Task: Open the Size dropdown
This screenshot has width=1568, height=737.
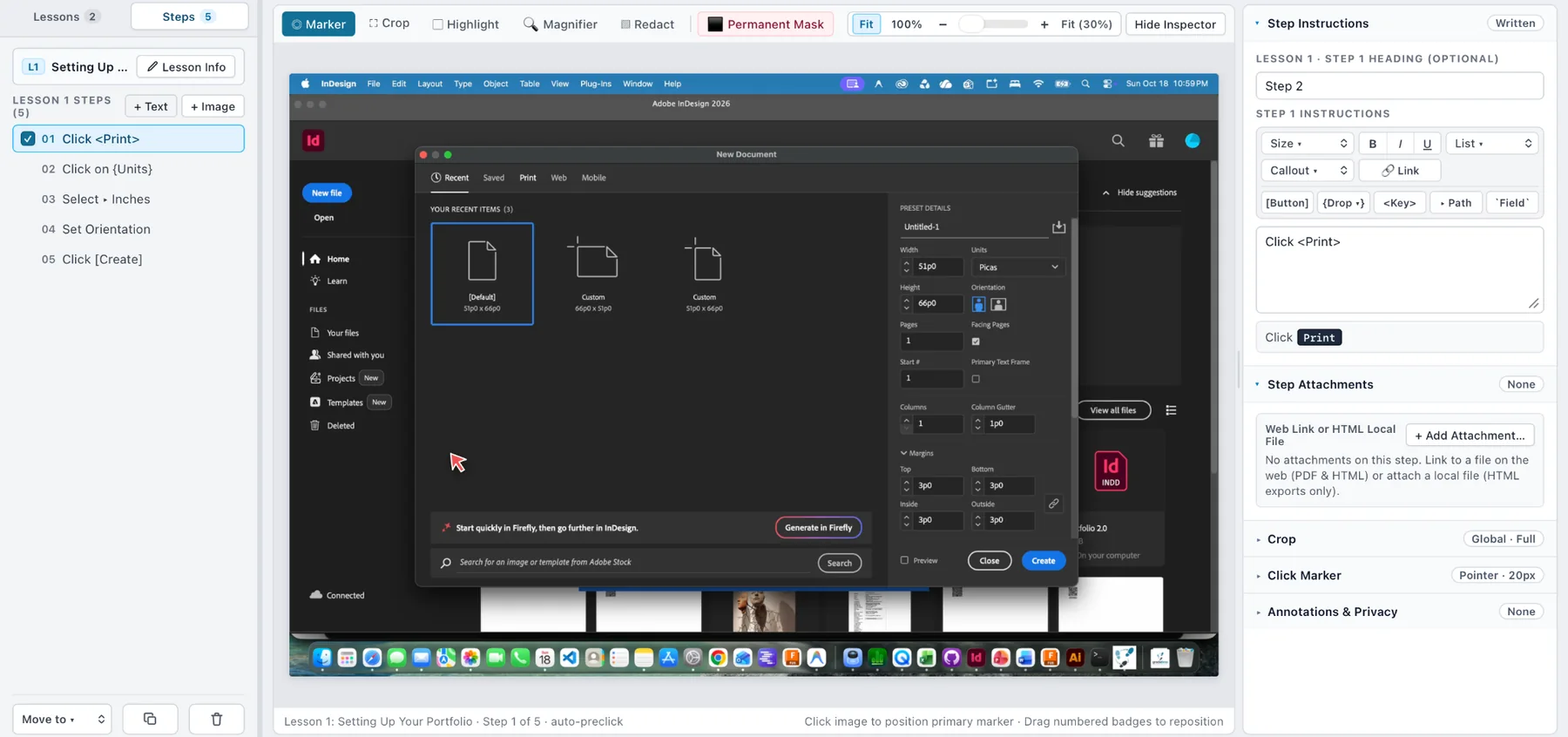Action: tap(1308, 144)
